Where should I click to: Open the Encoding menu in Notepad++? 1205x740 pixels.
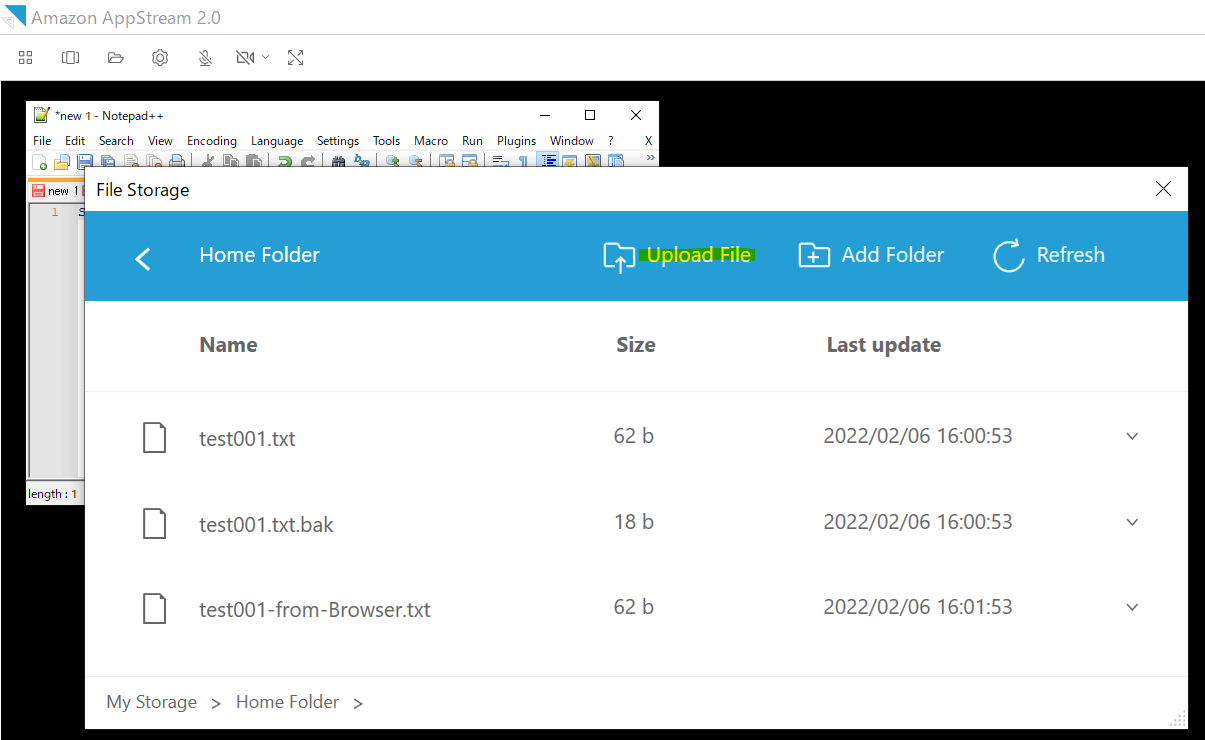click(212, 141)
